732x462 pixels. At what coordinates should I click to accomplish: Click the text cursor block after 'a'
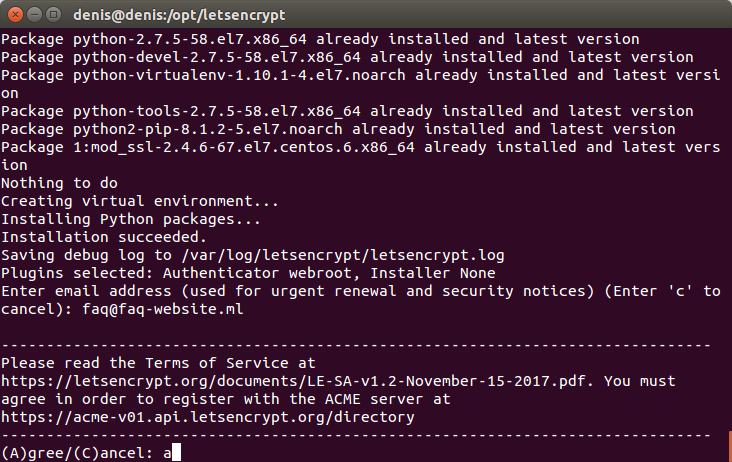click(x=176, y=453)
